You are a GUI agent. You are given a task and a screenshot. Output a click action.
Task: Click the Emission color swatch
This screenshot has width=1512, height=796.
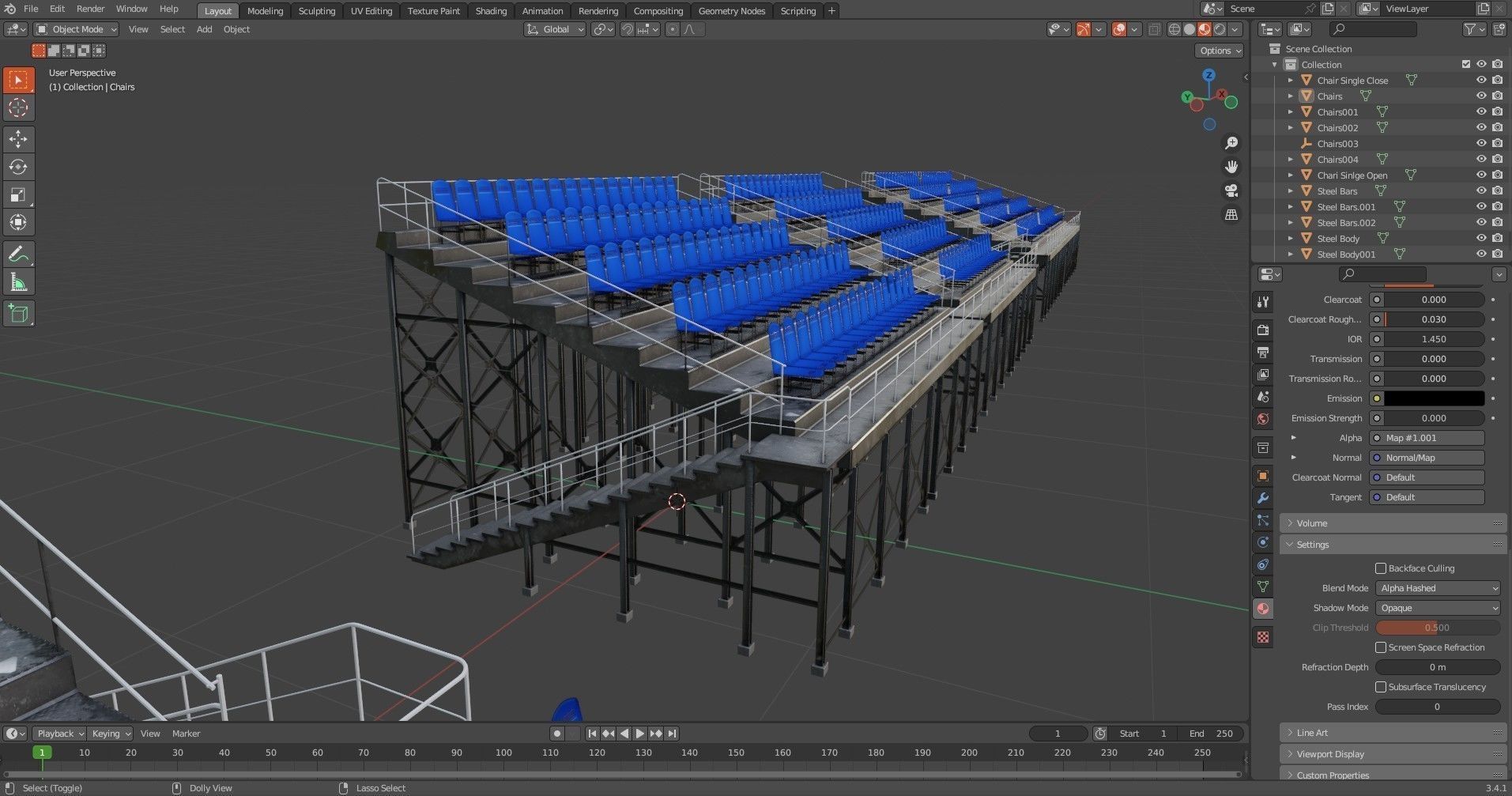coord(1434,398)
